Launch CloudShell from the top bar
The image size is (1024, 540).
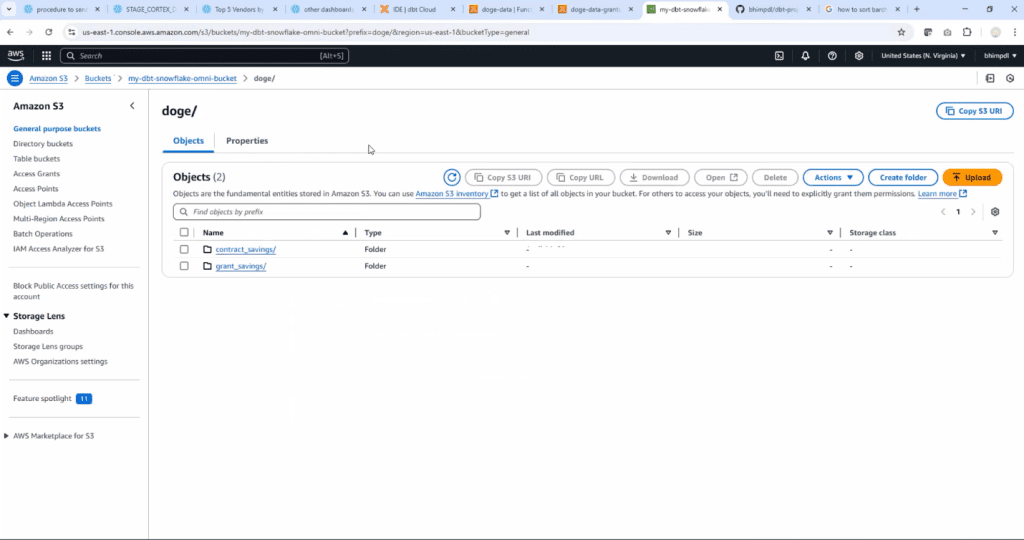(x=779, y=56)
